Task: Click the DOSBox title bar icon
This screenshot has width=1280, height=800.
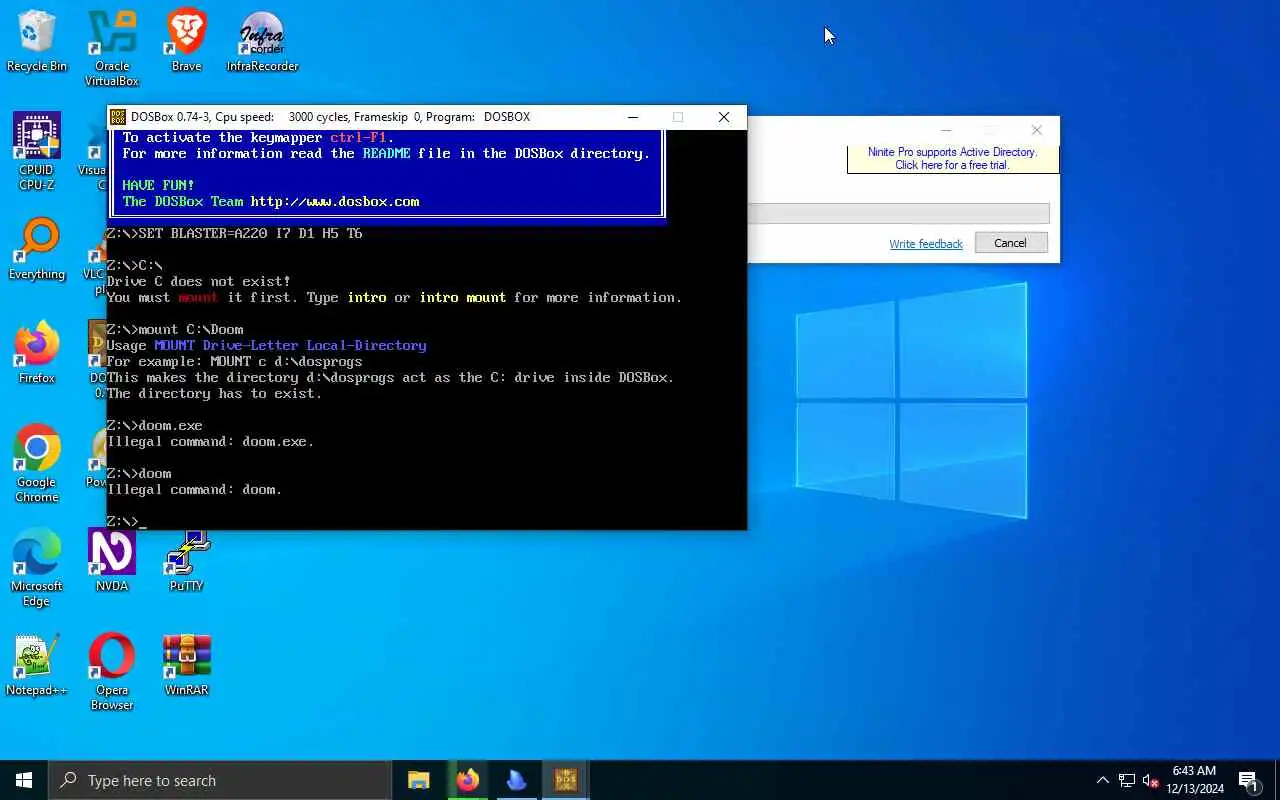Action: click(118, 117)
